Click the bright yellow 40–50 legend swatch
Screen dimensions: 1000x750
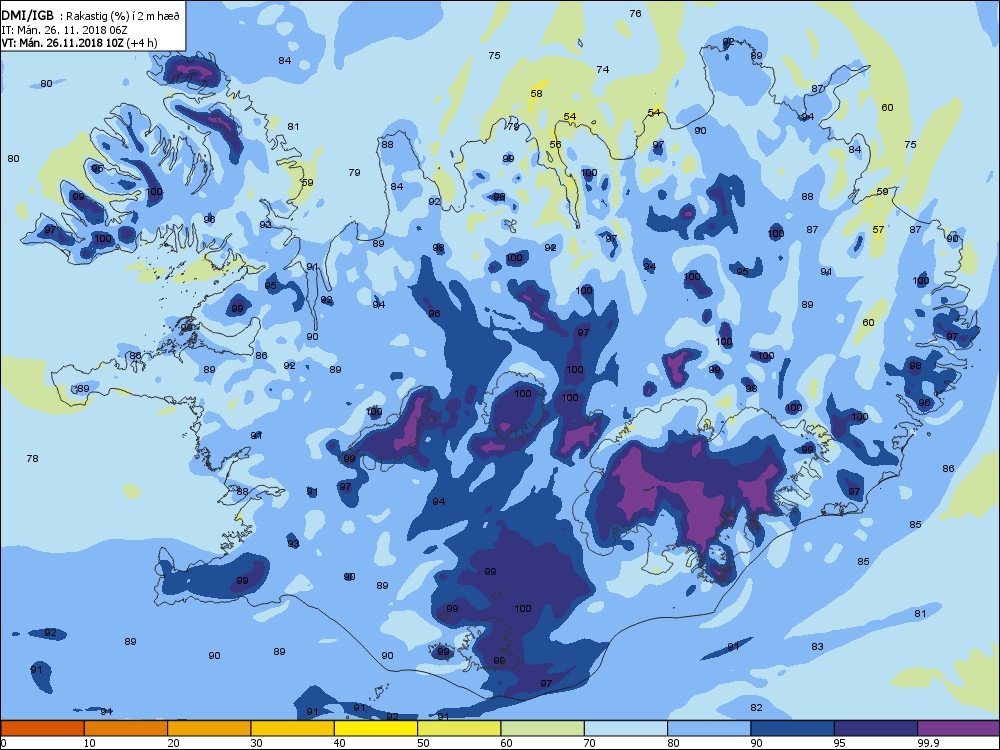(376, 728)
